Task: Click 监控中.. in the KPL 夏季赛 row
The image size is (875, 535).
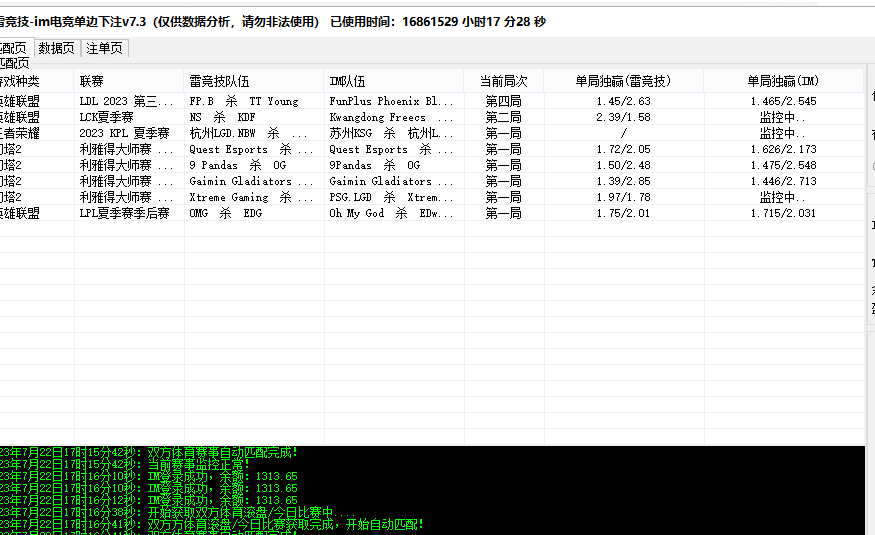Action: click(782, 133)
